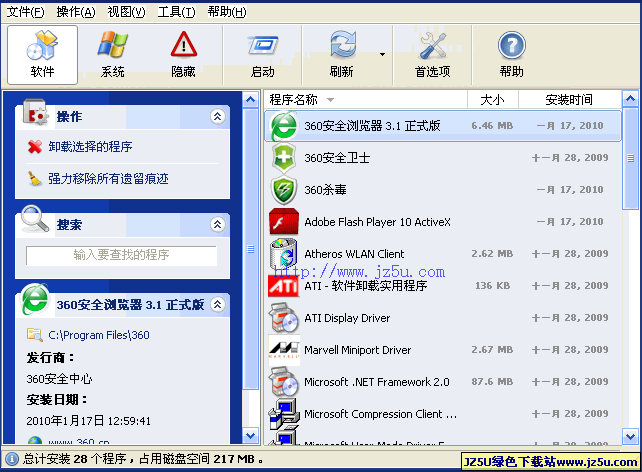The height and width of the screenshot is (472, 642).
Task: Click the size value 136 KB
Action: tap(492, 286)
